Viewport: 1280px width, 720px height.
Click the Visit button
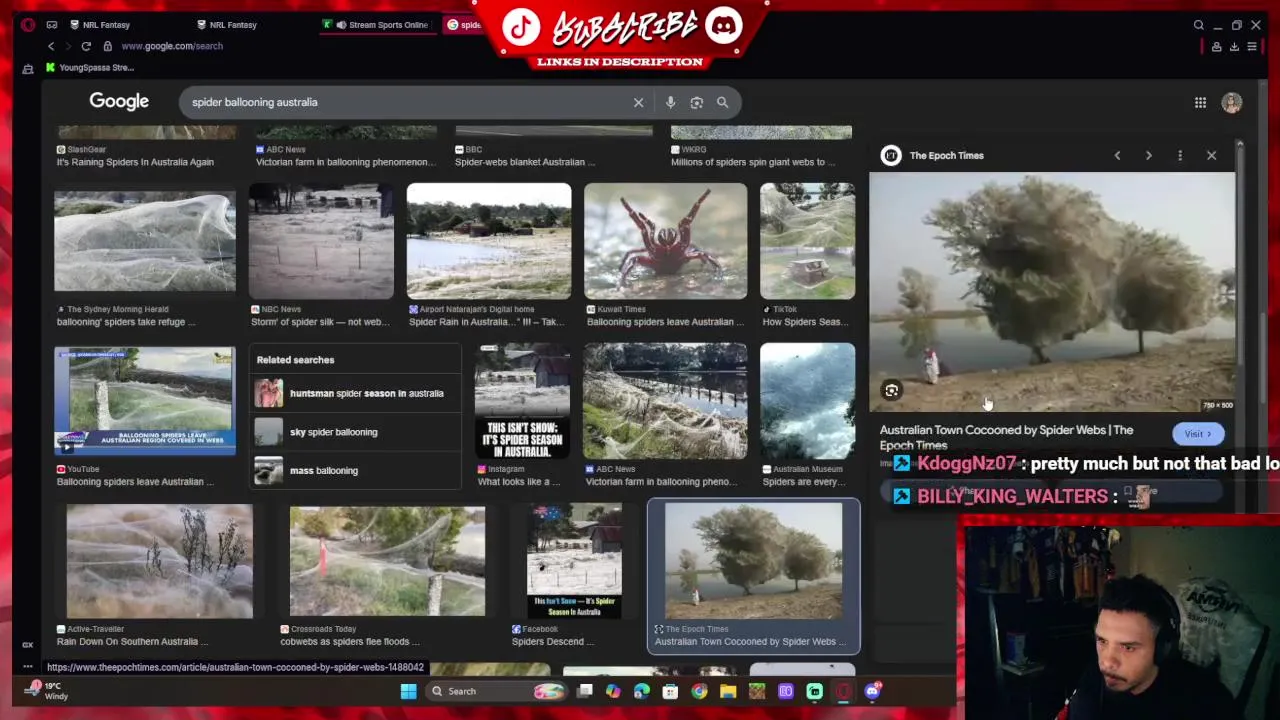[x=1197, y=434]
